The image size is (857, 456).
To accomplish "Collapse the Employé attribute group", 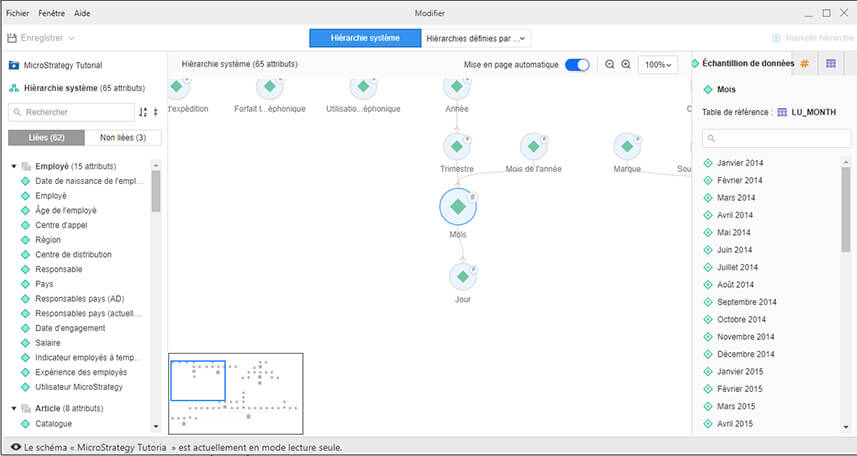I will (x=14, y=166).
